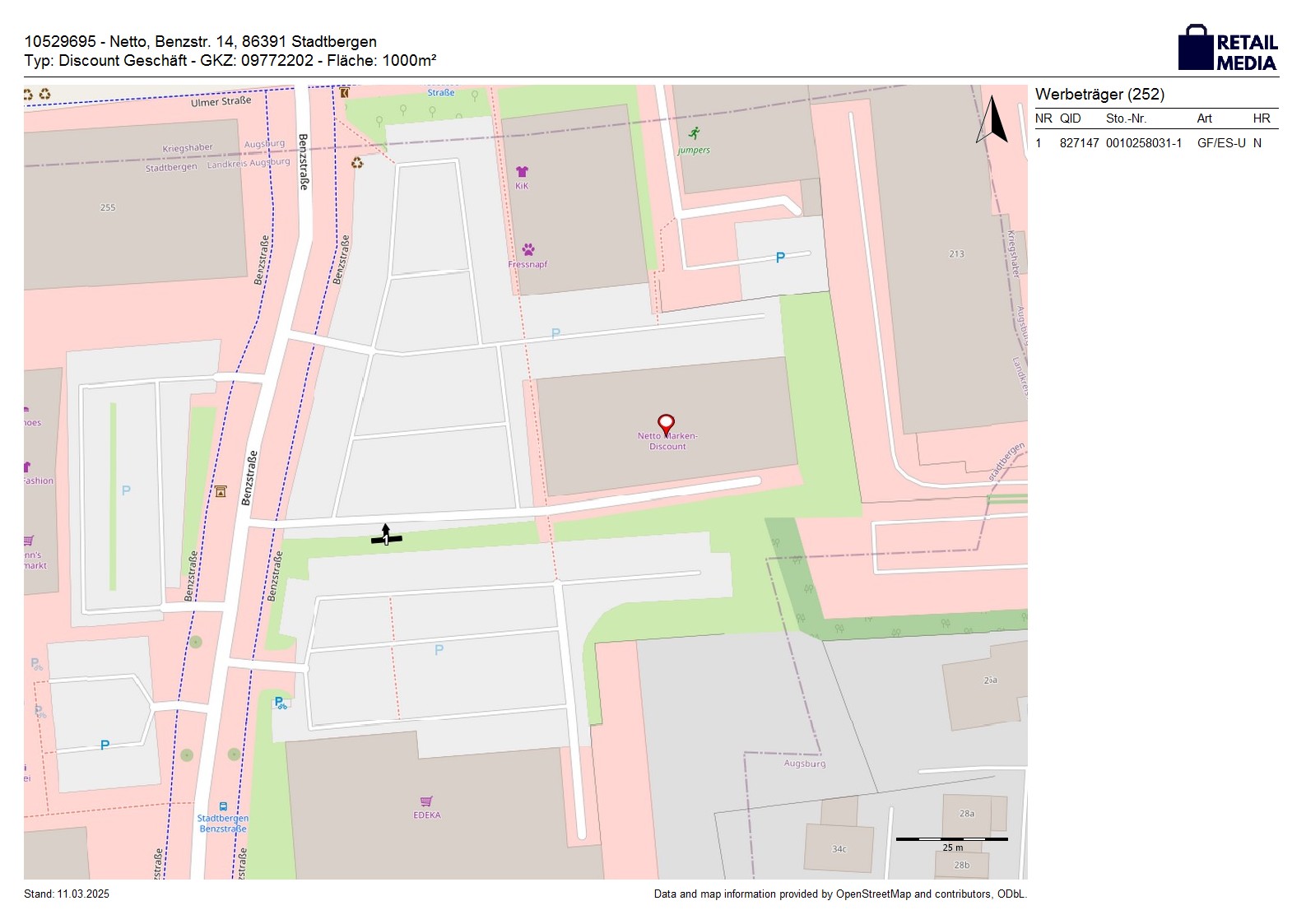Screen dimensions: 1306x924
Task: Click the north arrow compass
Action: 992,120
